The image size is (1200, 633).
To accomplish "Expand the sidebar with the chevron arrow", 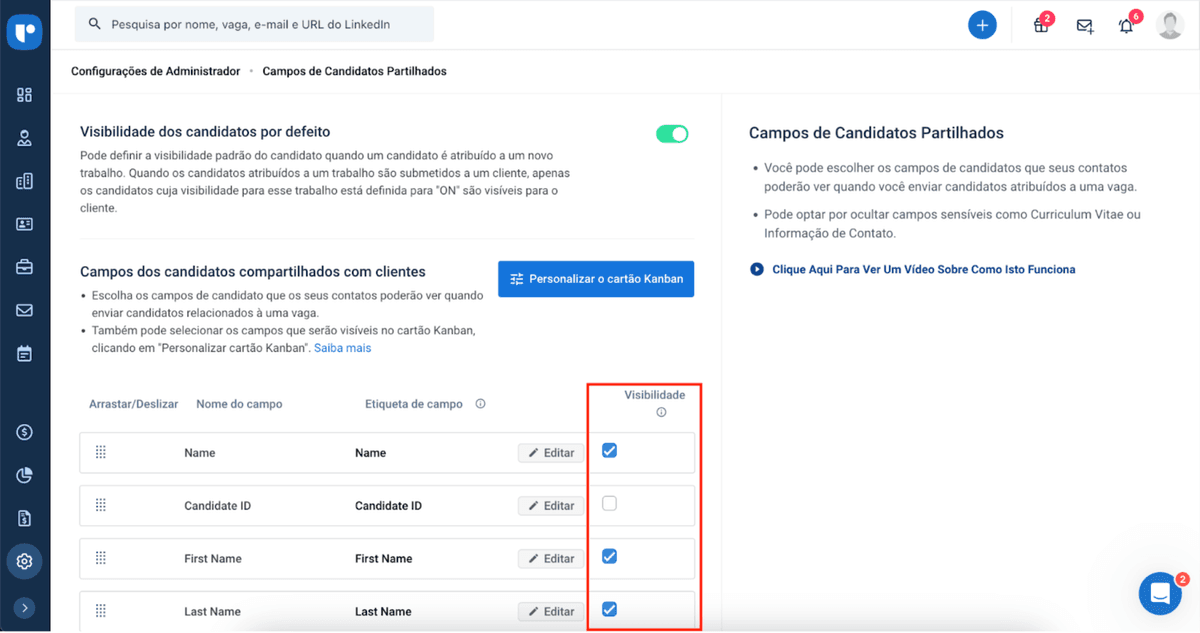I will click(x=25, y=607).
